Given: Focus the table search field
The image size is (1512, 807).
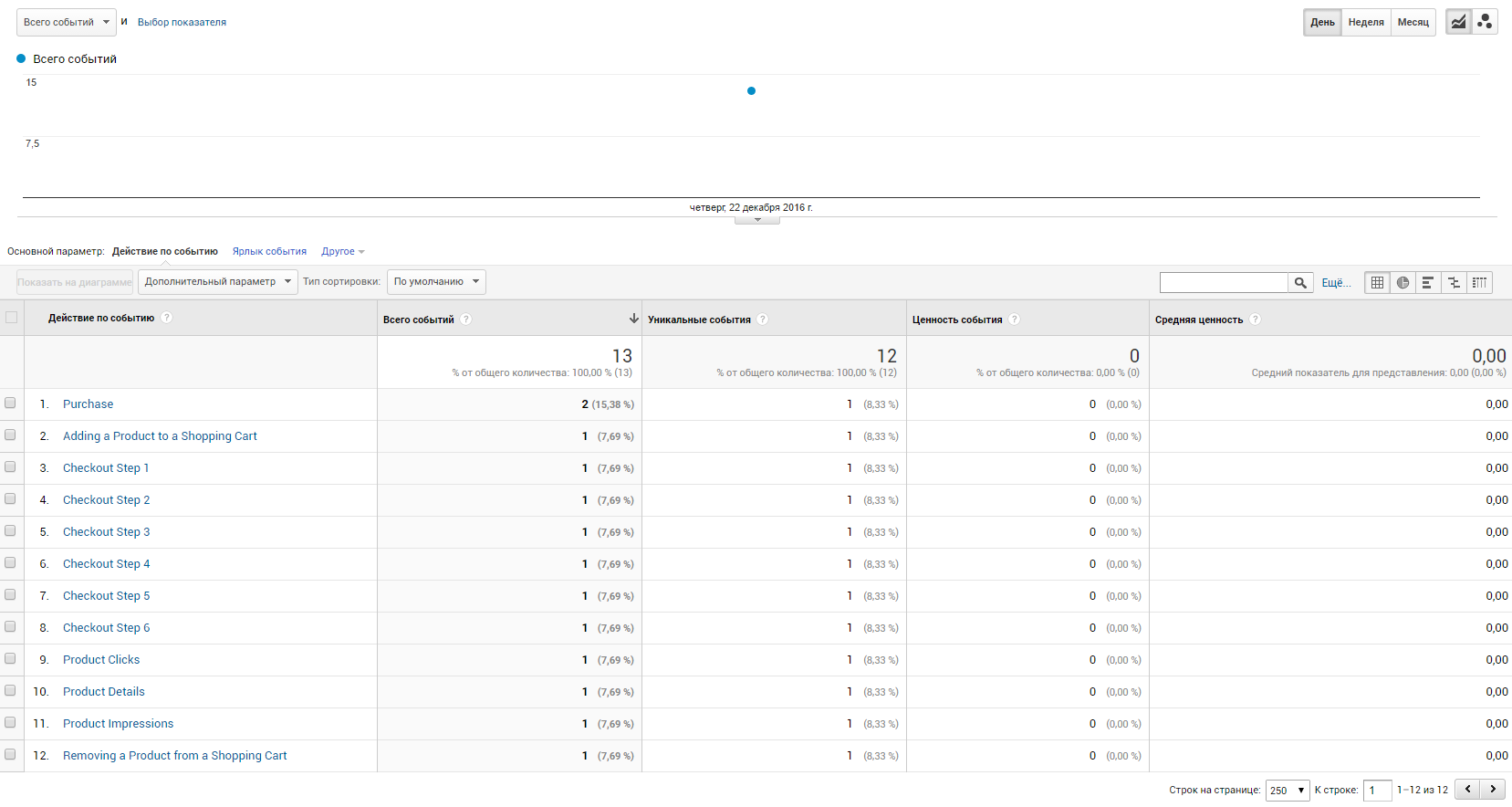Looking at the screenshot, I should pyautogui.click(x=1224, y=283).
